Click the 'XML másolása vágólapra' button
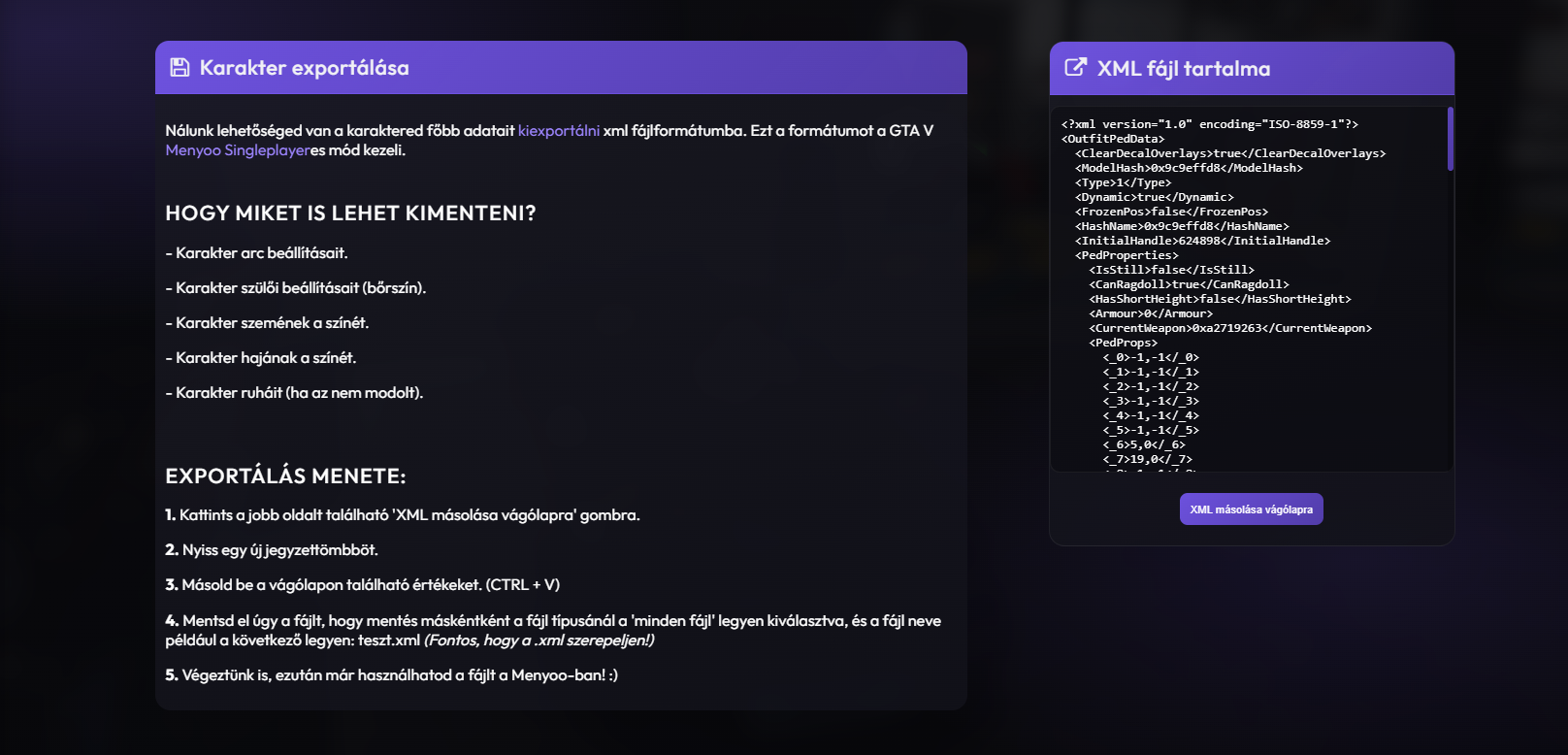This screenshot has width=1568, height=755. point(1251,509)
